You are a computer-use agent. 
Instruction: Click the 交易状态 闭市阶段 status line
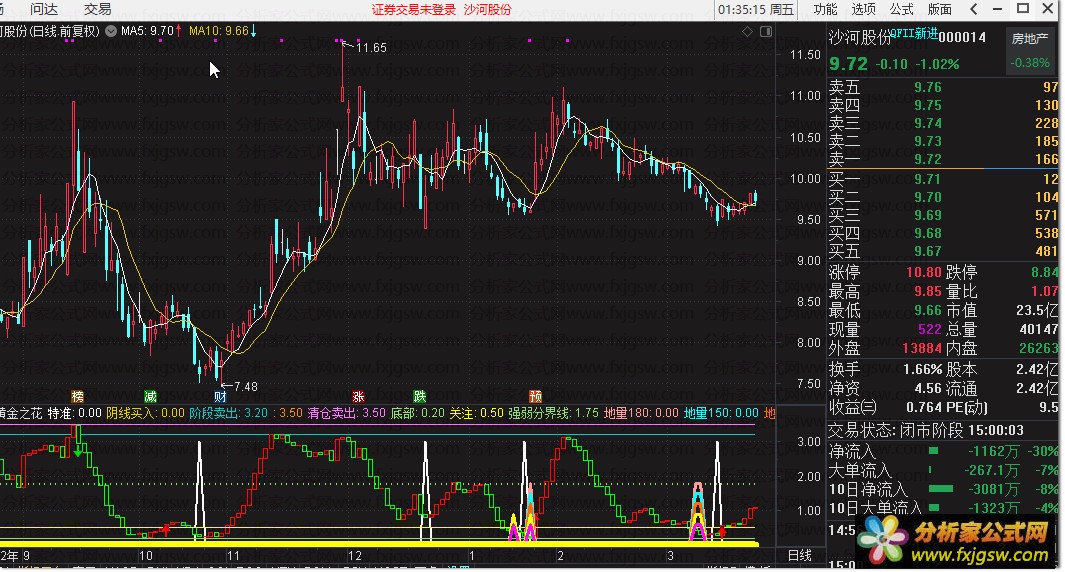pyautogui.click(x=926, y=431)
